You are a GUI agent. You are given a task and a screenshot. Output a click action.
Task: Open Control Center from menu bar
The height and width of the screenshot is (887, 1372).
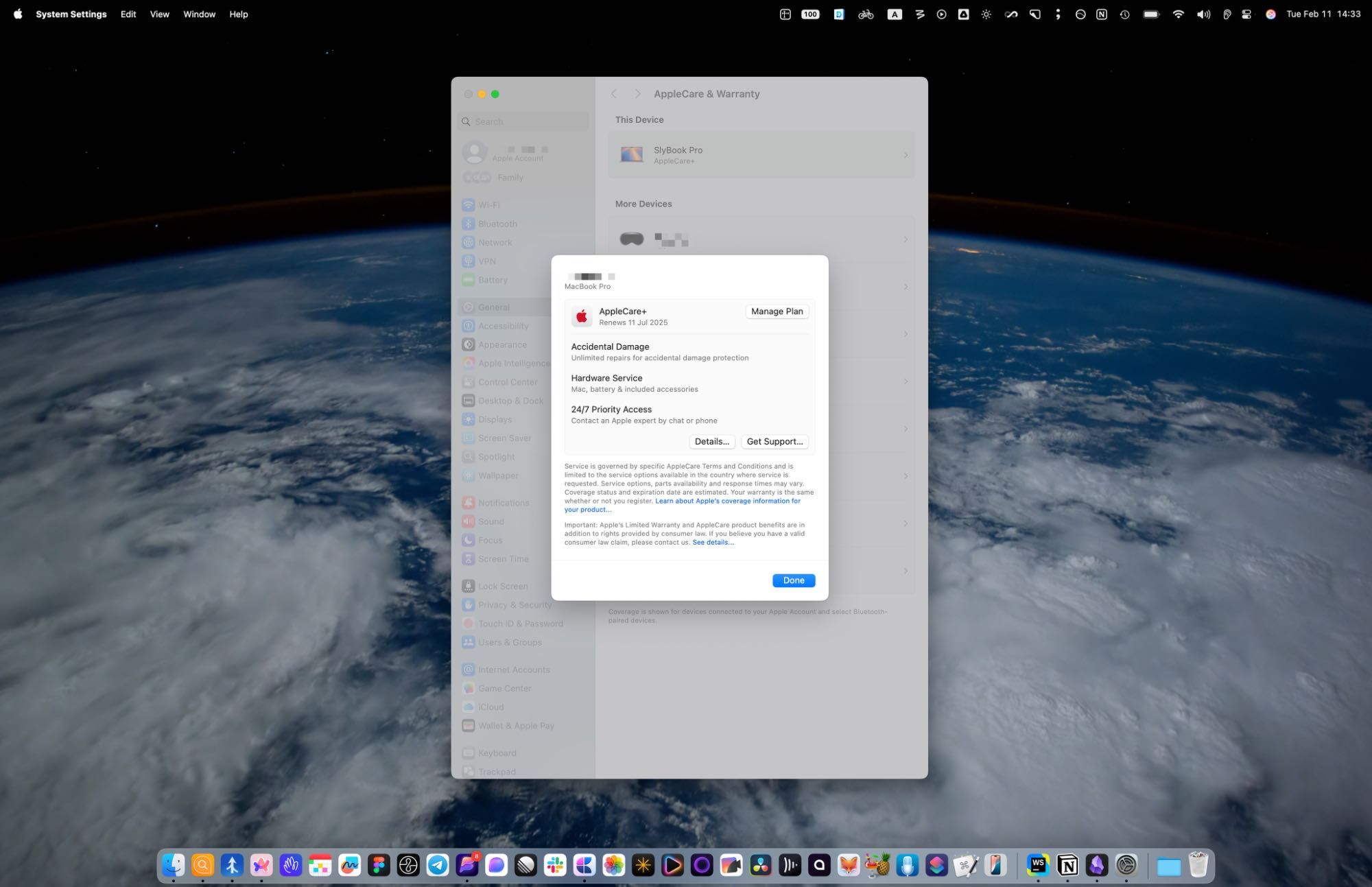[x=1246, y=14]
